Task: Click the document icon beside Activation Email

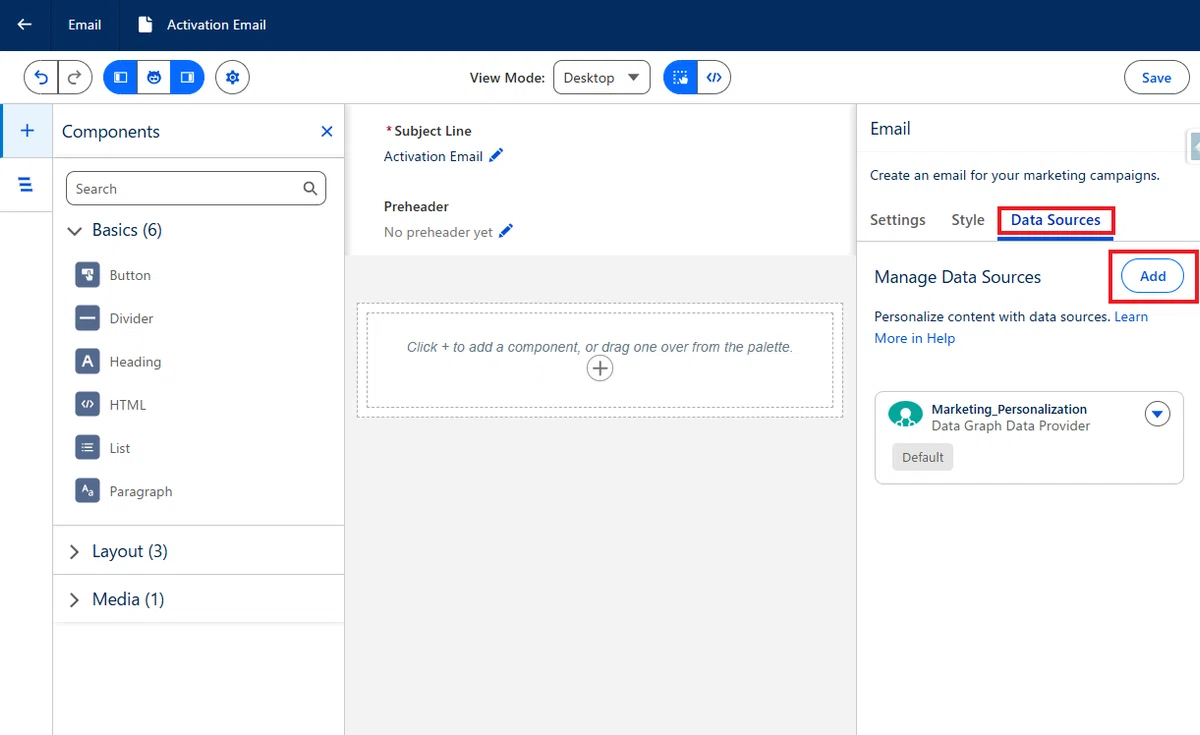Action: tap(146, 25)
